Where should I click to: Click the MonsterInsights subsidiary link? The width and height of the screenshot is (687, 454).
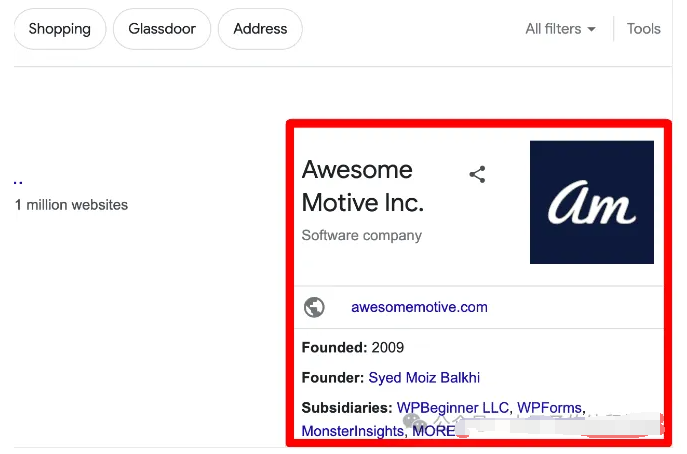tap(350, 428)
